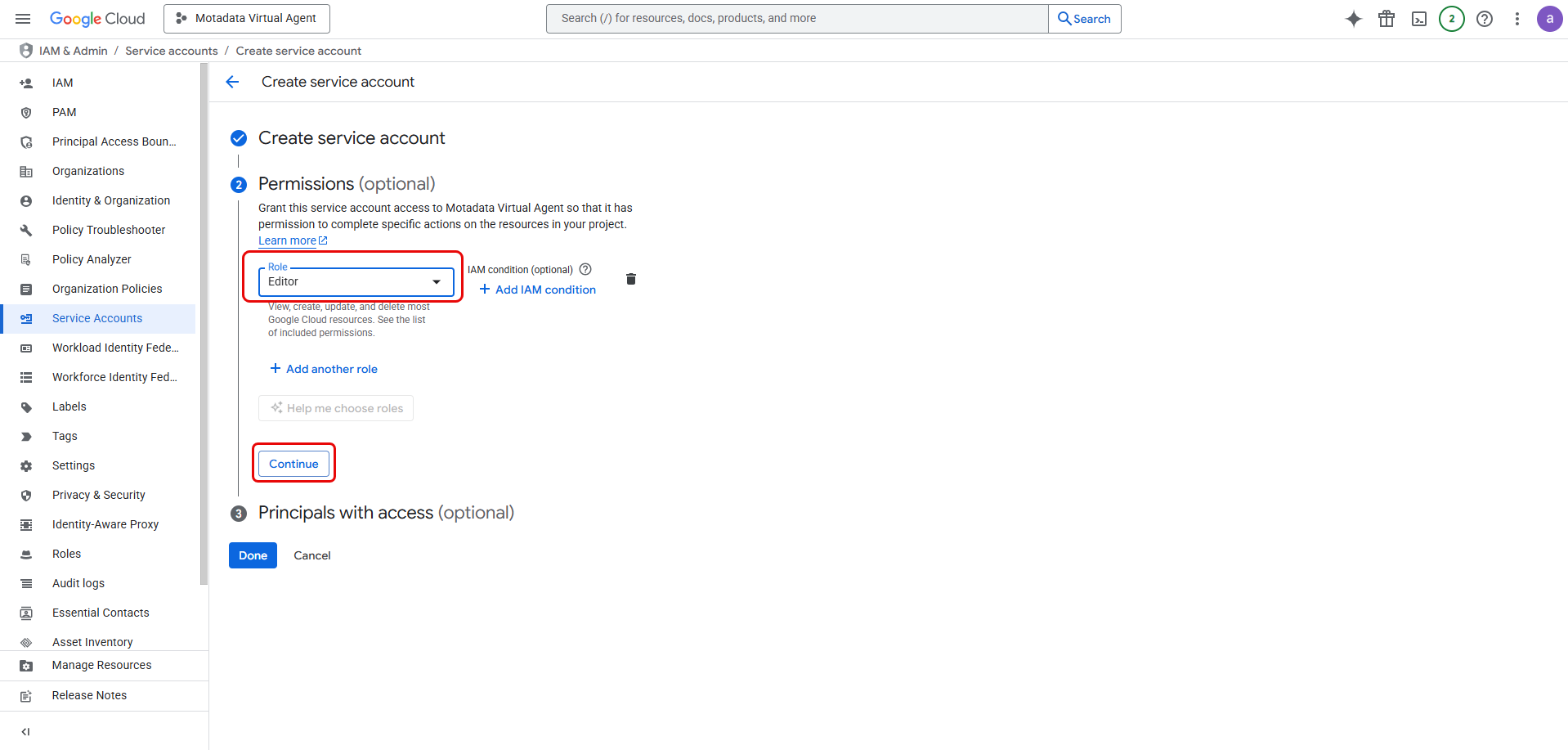Open the Motadata Virtual Agent project picker
The image size is (1568, 750).
(x=246, y=18)
